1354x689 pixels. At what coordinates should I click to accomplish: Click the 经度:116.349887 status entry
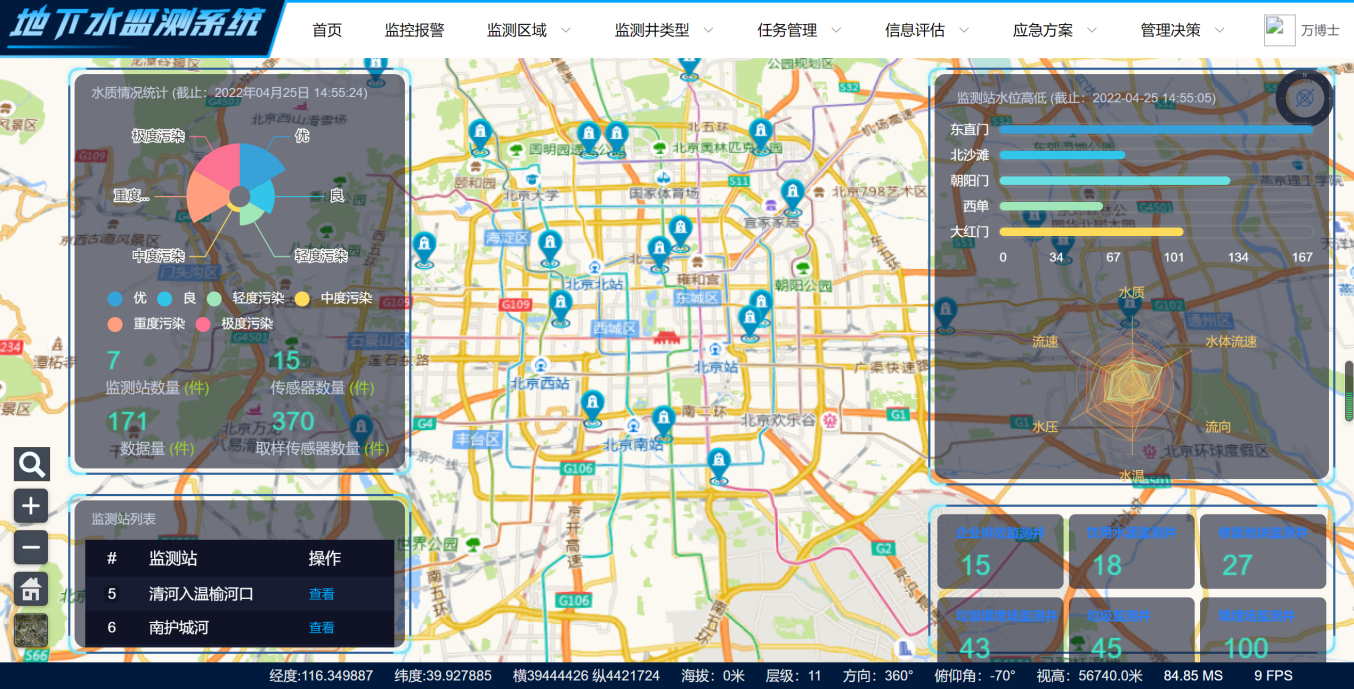321,676
